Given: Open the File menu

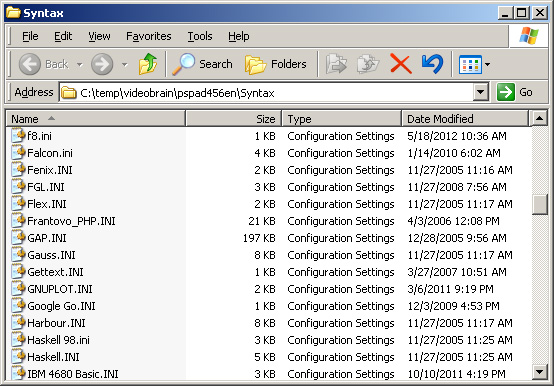Looking at the screenshot, I should point(30,36).
